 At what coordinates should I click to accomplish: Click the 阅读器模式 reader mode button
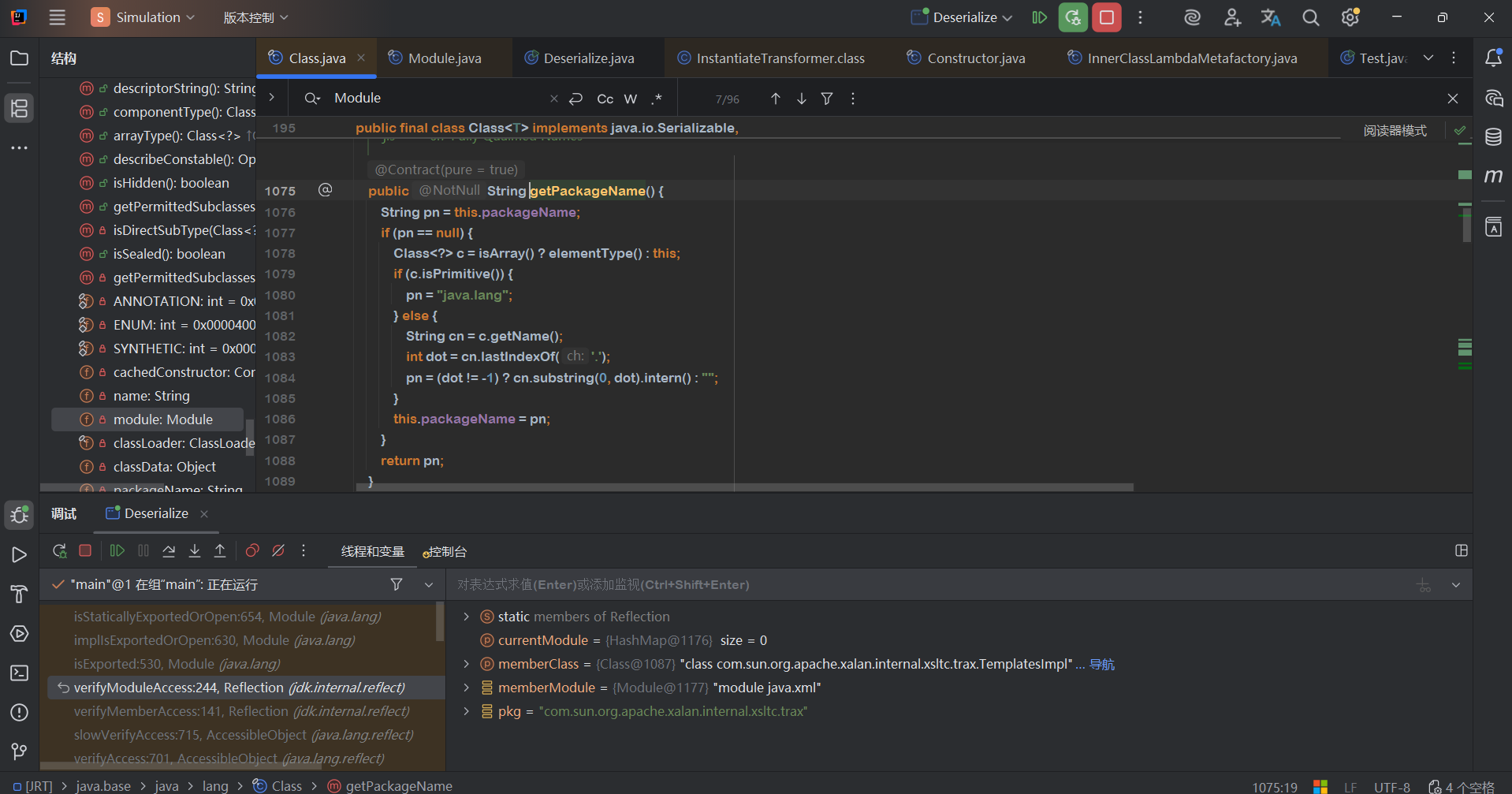(x=1395, y=131)
